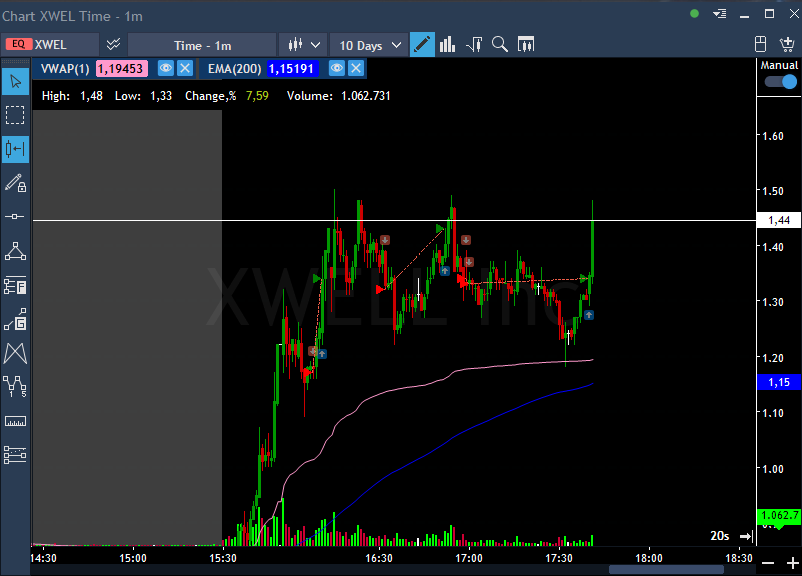
Task: Select the Gann fan pattern tool
Action: click(15, 353)
